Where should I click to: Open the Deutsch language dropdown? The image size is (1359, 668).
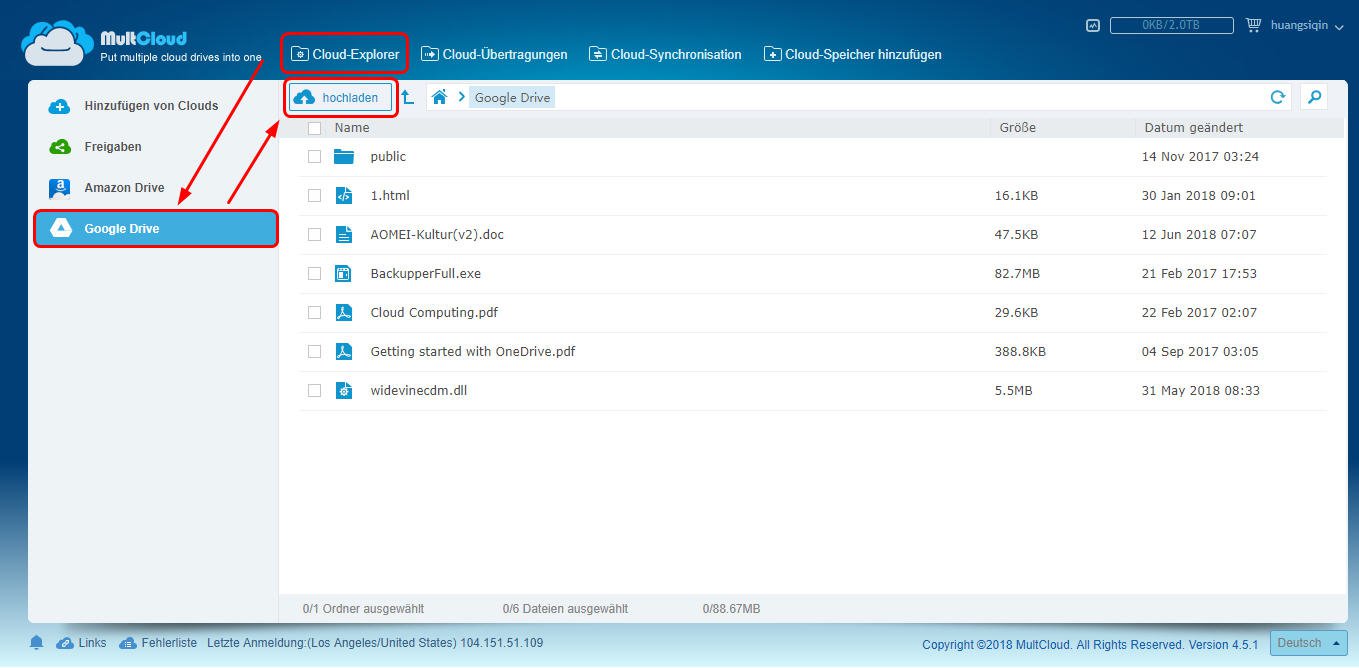[x=1309, y=643]
